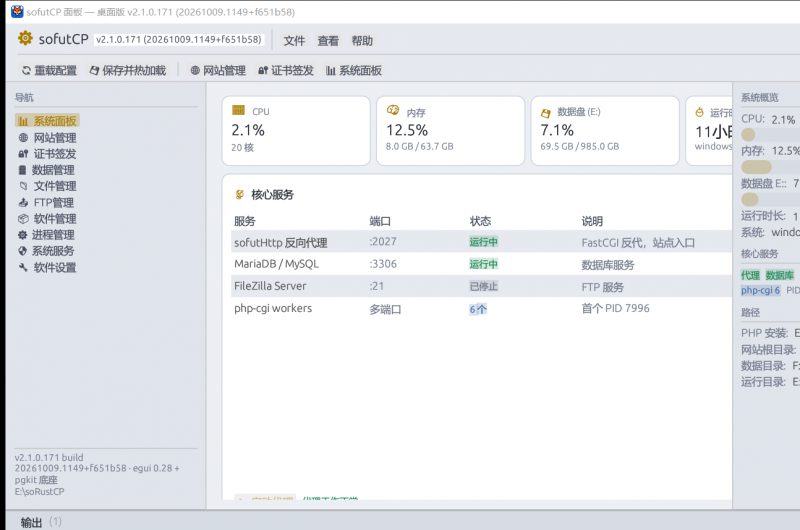800x530 pixels.
Task: Click the 2.1% value on the CPU card
Action: click(x=248, y=131)
